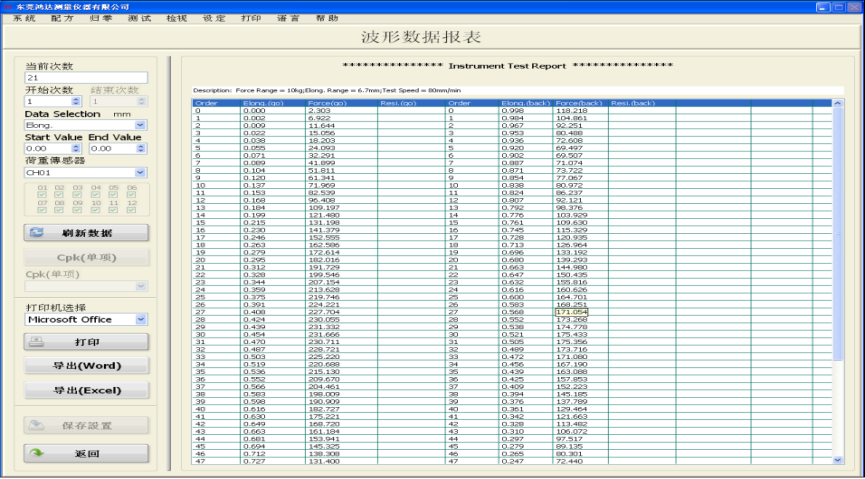Toggle channel 01 checkbox

43,194
